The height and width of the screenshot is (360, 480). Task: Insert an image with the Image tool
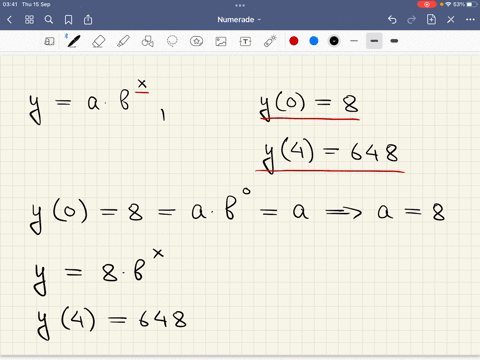click(x=221, y=41)
